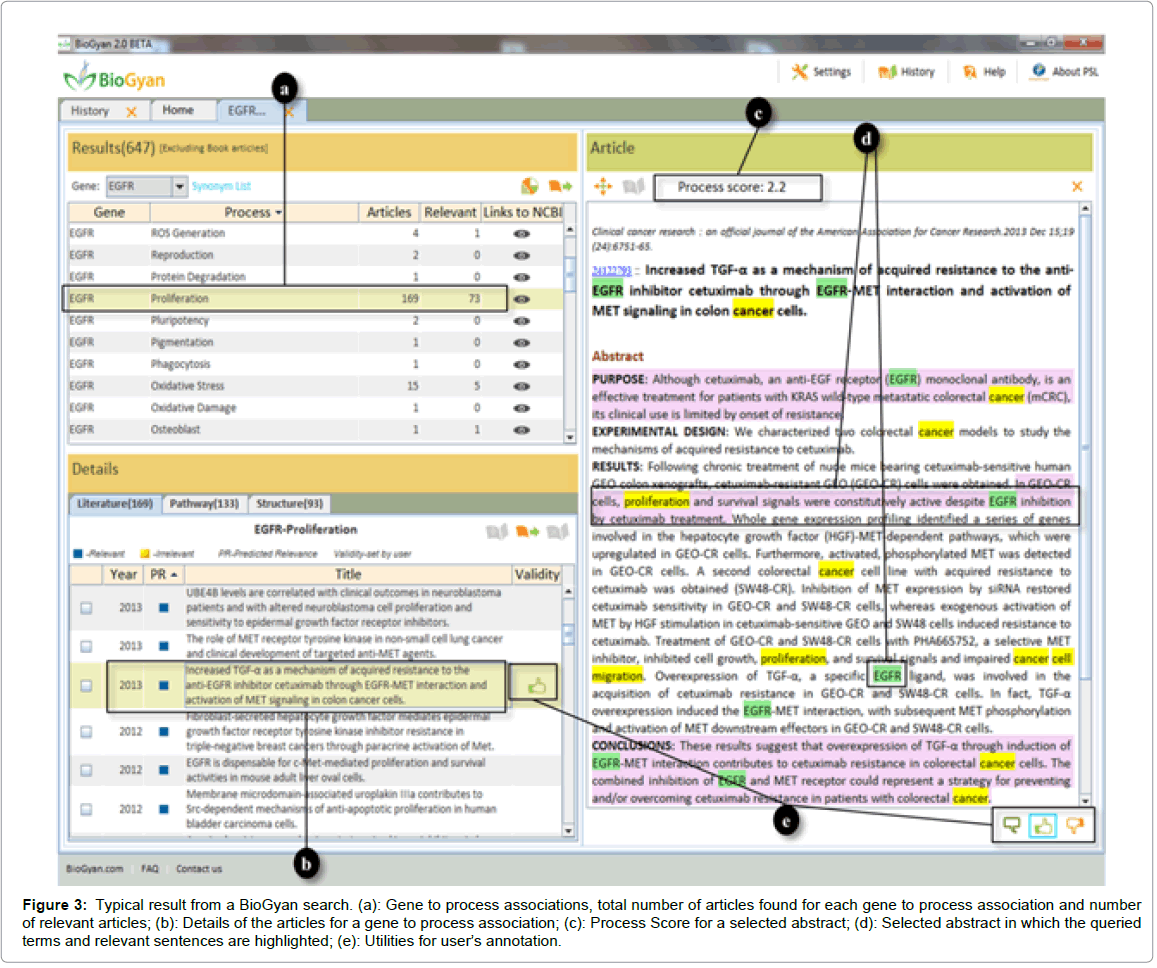1157x968 pixels.
Task: Check the box for UBE4B levels article
Action: tap(86, 609)
